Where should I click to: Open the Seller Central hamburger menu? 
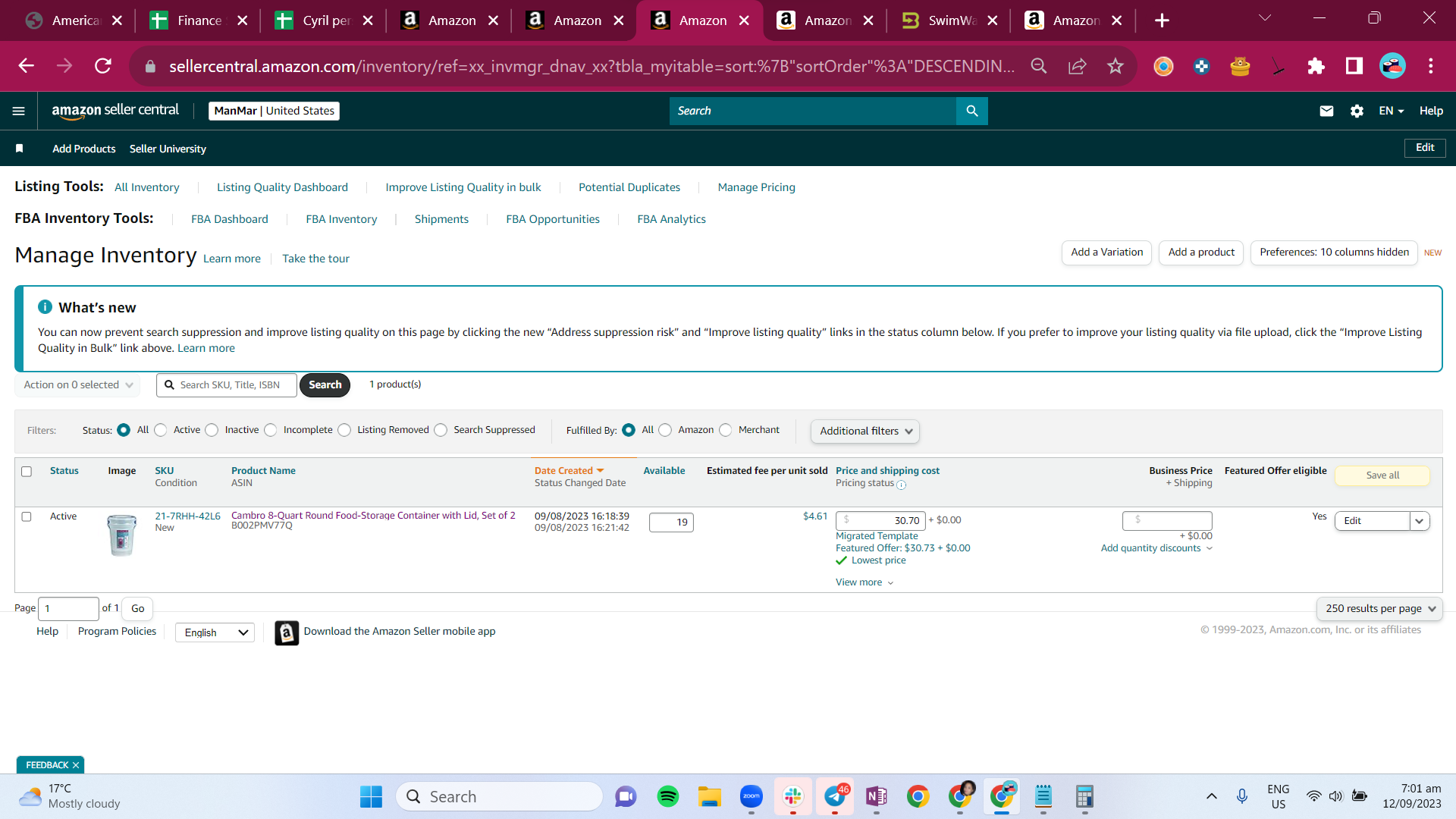[19, 111]
